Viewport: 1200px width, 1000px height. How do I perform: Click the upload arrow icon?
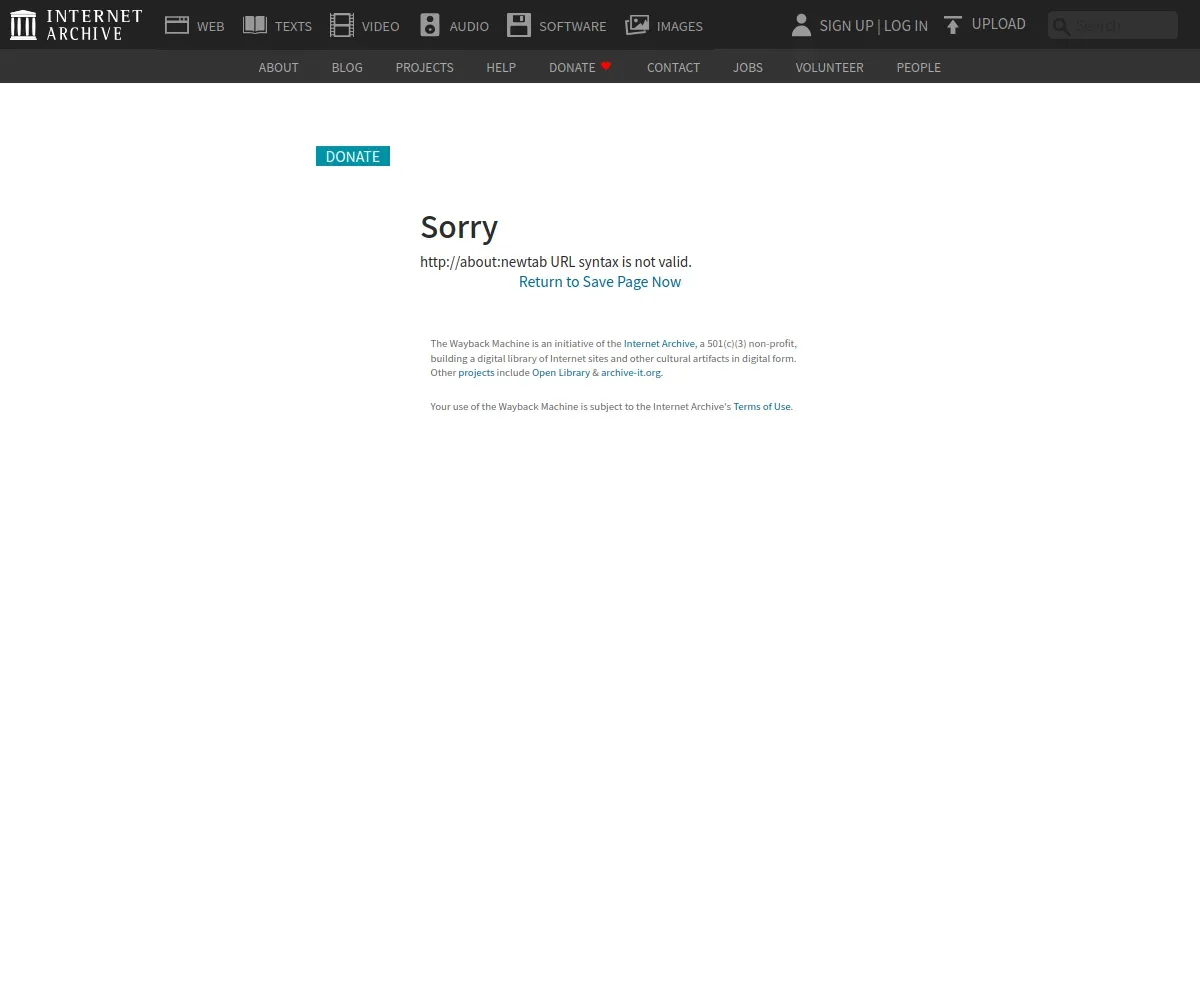(x=953, y=25)
